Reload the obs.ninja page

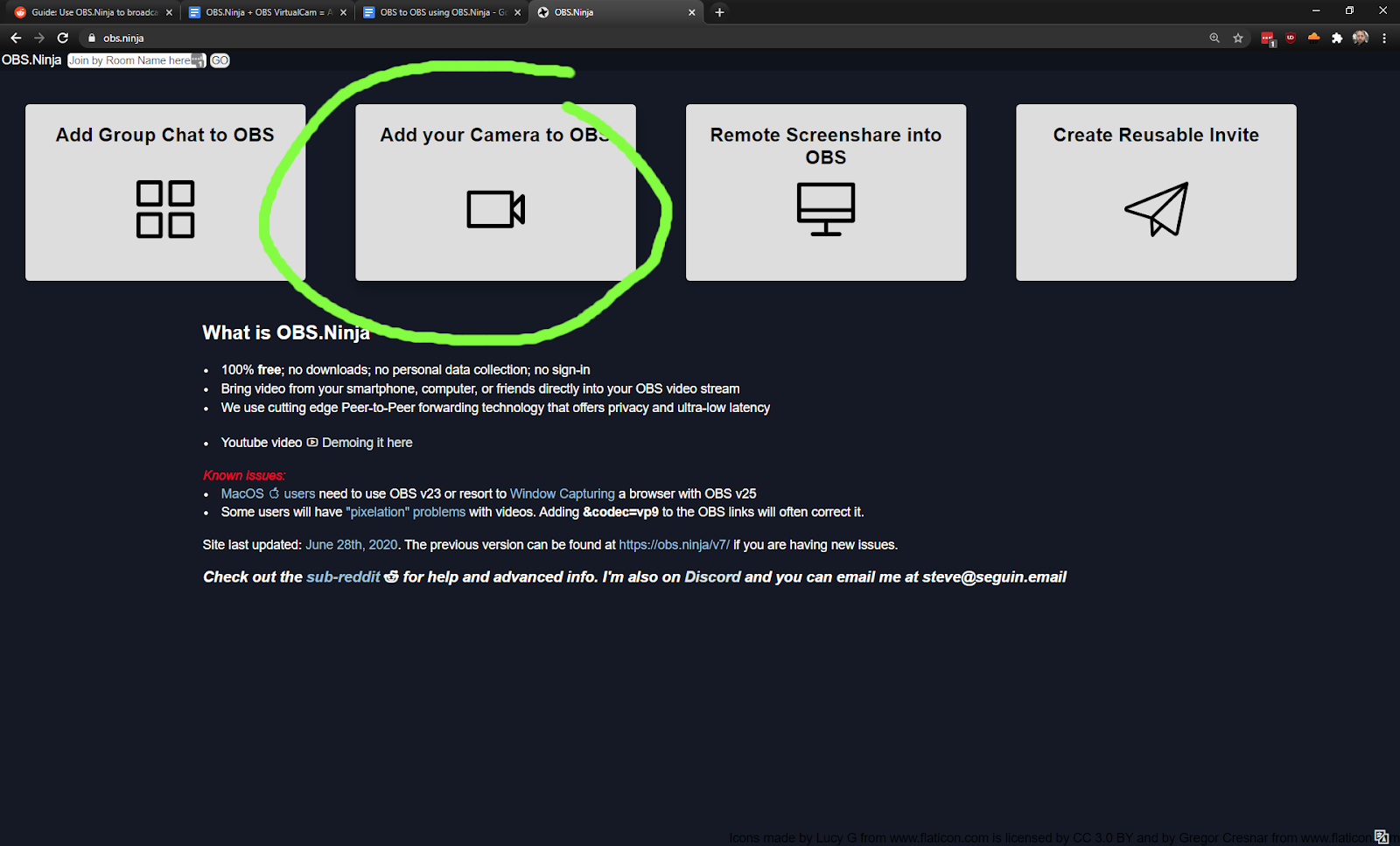(63, 38)
